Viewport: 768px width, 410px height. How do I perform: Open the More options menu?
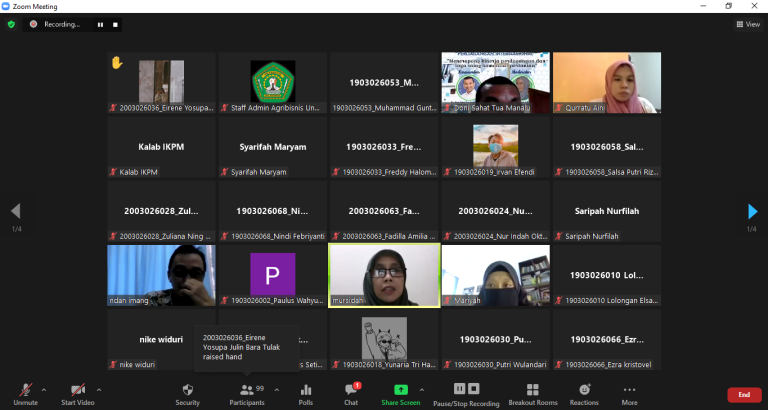(629, 394)
